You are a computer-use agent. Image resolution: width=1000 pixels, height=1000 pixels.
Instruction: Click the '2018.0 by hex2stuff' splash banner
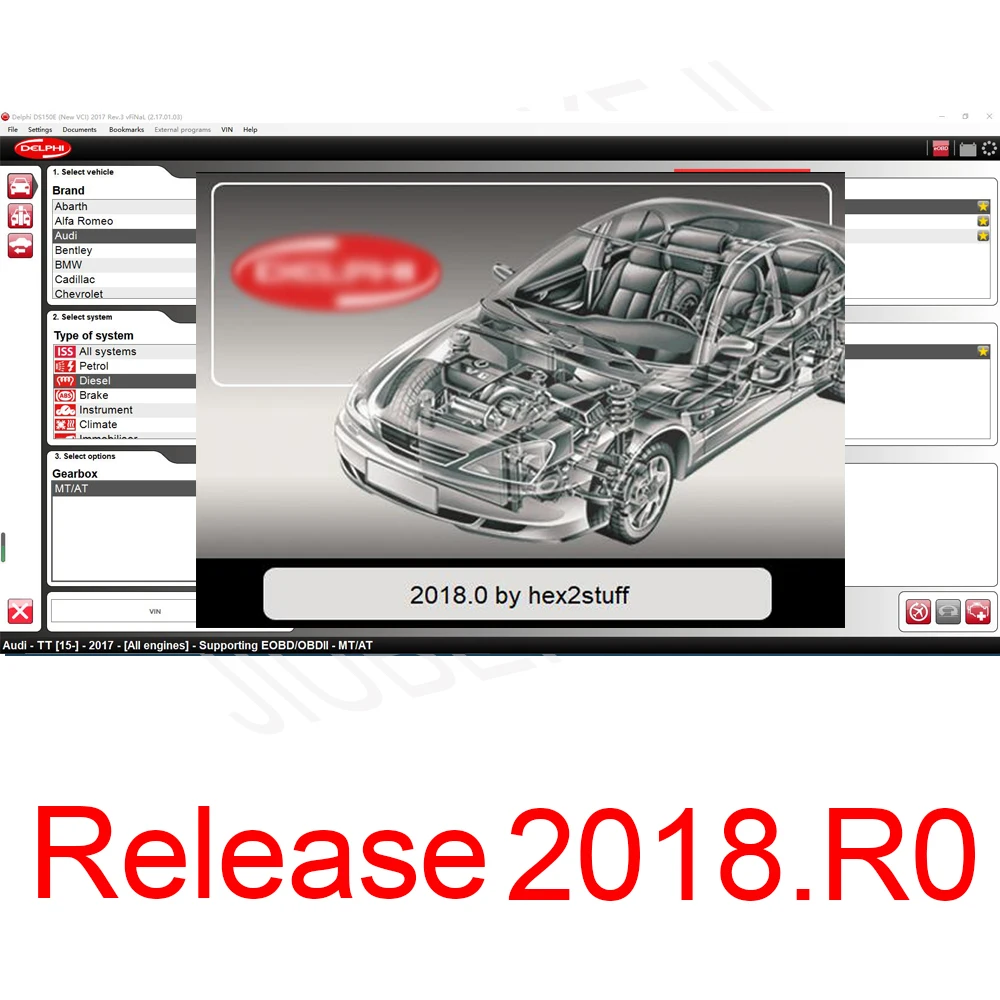[517, 594]
